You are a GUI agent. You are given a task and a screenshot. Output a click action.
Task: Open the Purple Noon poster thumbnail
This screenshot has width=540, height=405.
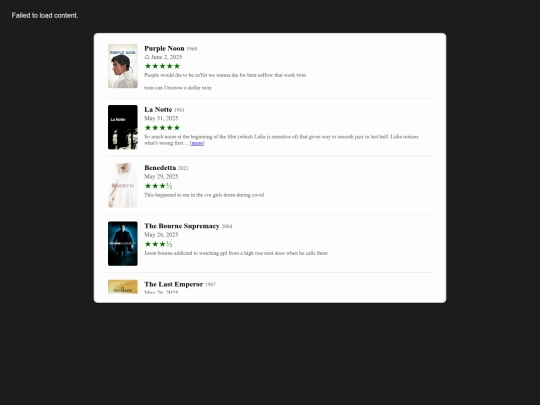pyautogui.click(x=123, y=66)
